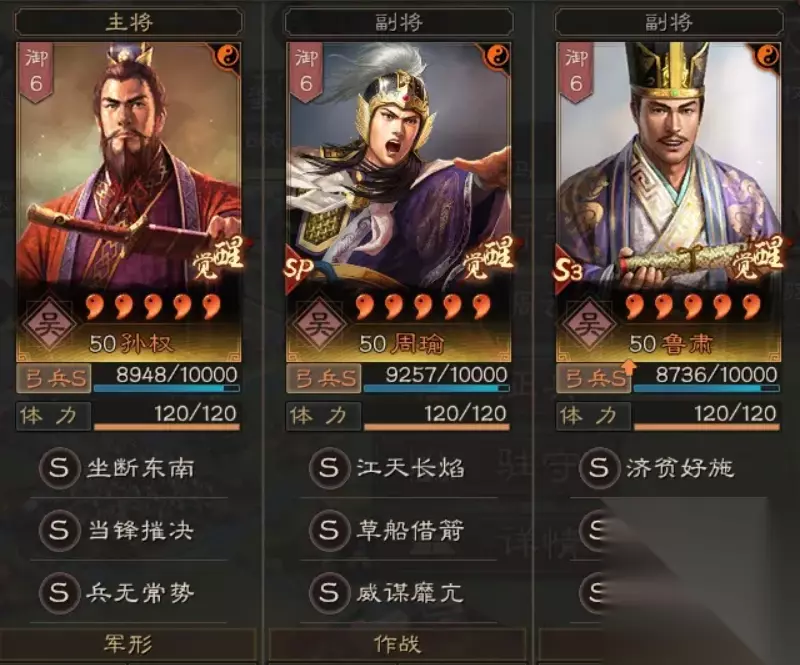Select the S-rank icon beside 草船借箭
800x665 pixels.
[x=330, y=530]
